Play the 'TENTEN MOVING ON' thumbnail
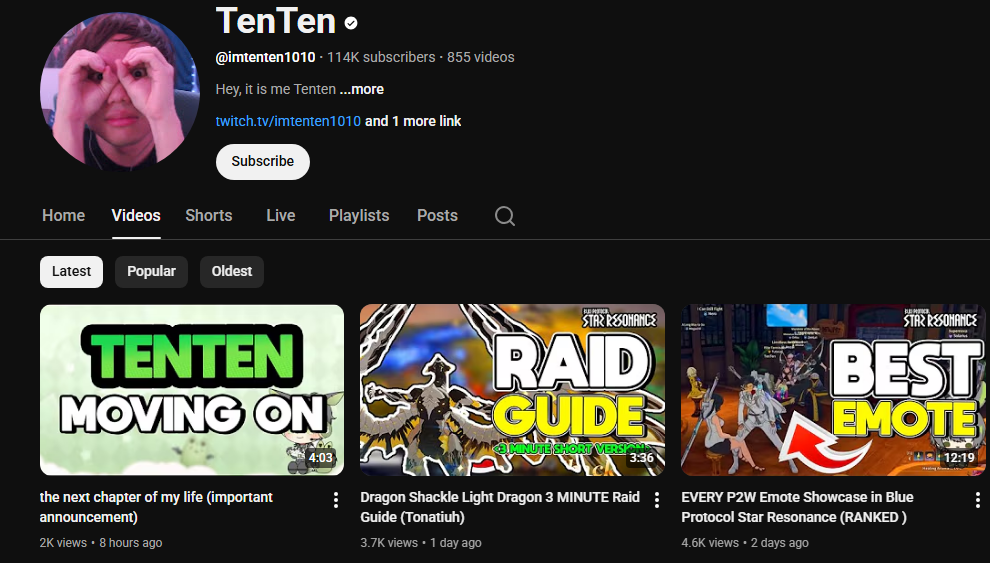The image size is (990, 563). [192, 389]
